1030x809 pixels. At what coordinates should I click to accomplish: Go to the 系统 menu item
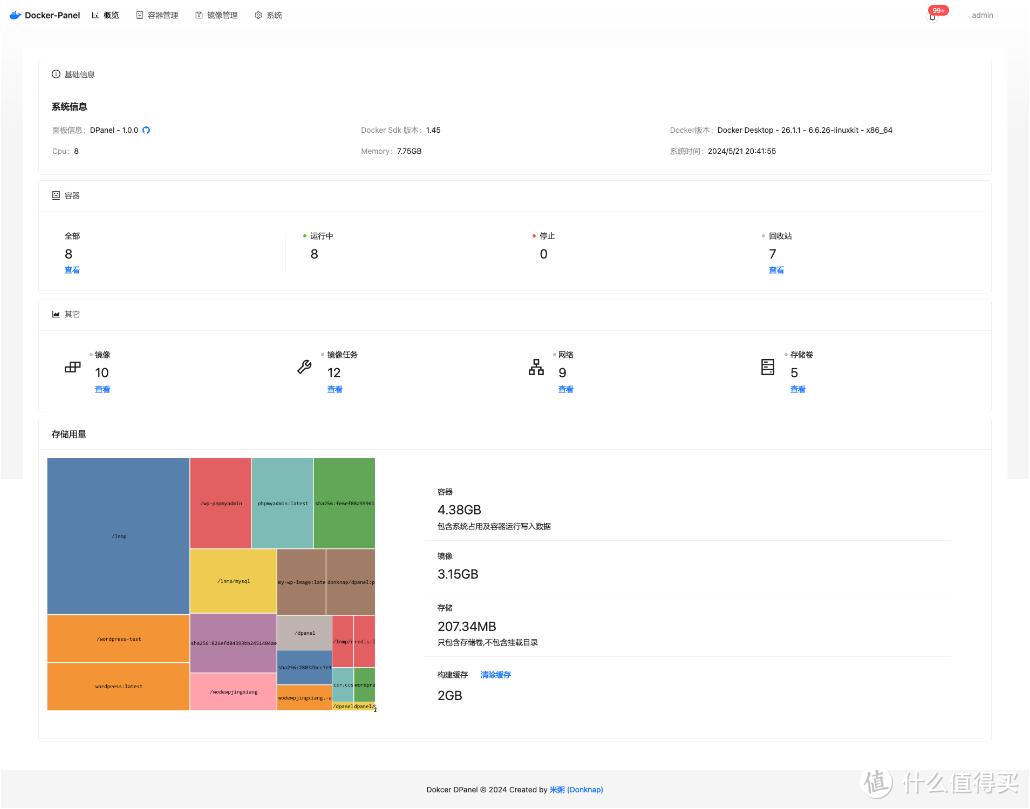pos(268,15)
